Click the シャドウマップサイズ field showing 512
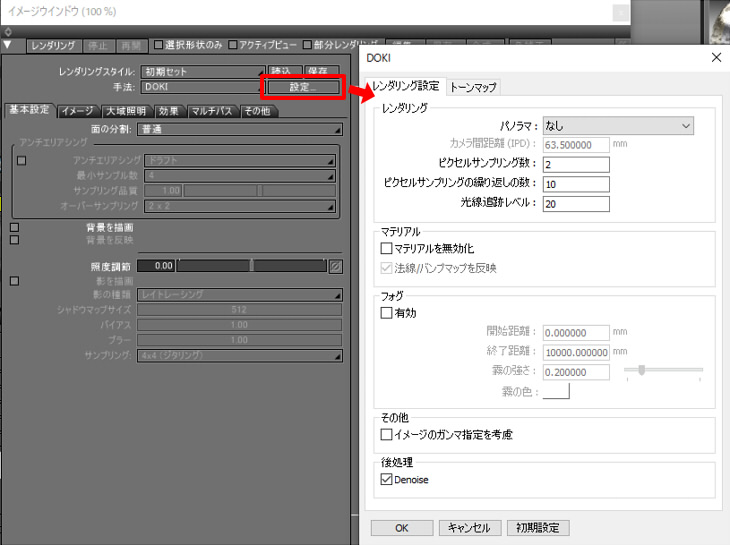Image resolution: width=730 pixels, height=545 pixels. click(x=240, y=310)
